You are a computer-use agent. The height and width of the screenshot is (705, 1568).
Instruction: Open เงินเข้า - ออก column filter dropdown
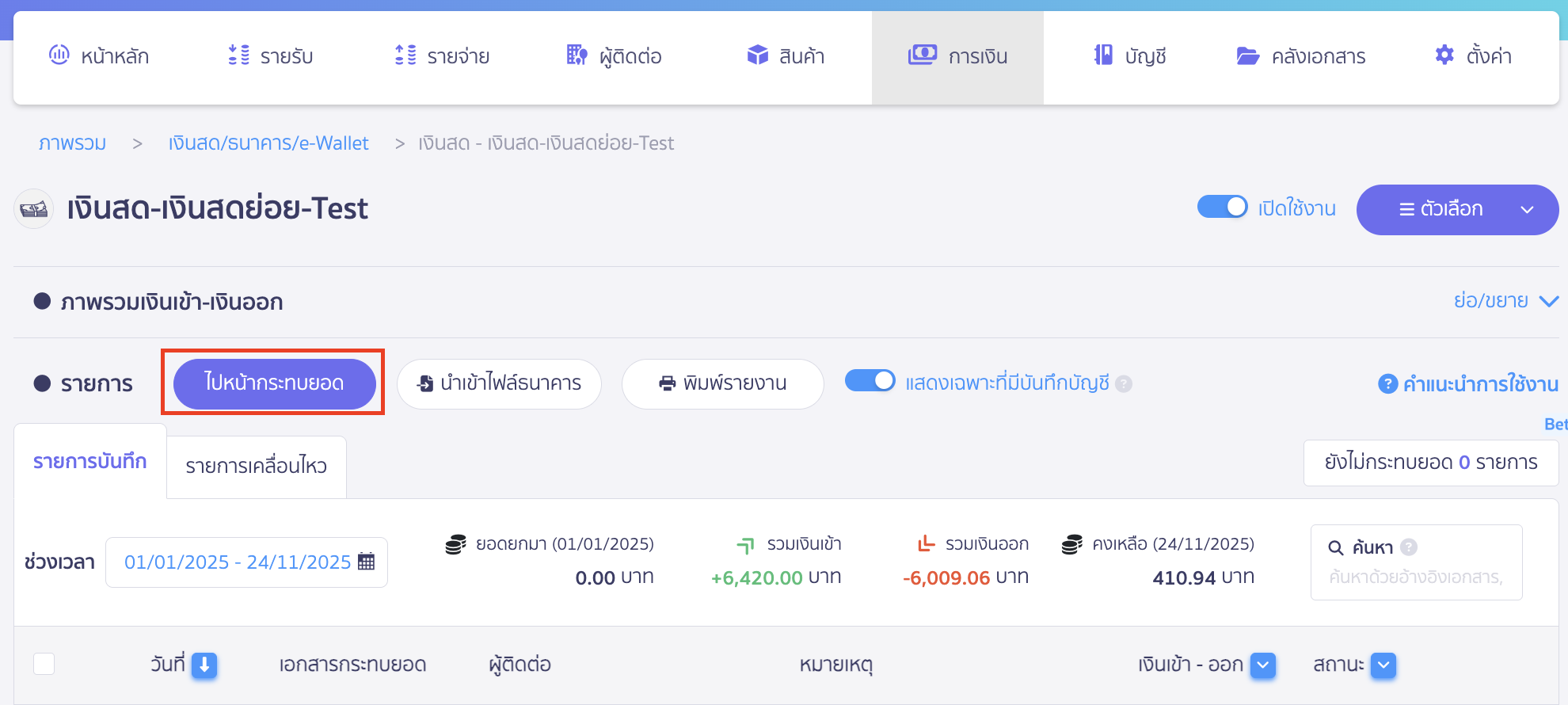tap(1263, 665)
